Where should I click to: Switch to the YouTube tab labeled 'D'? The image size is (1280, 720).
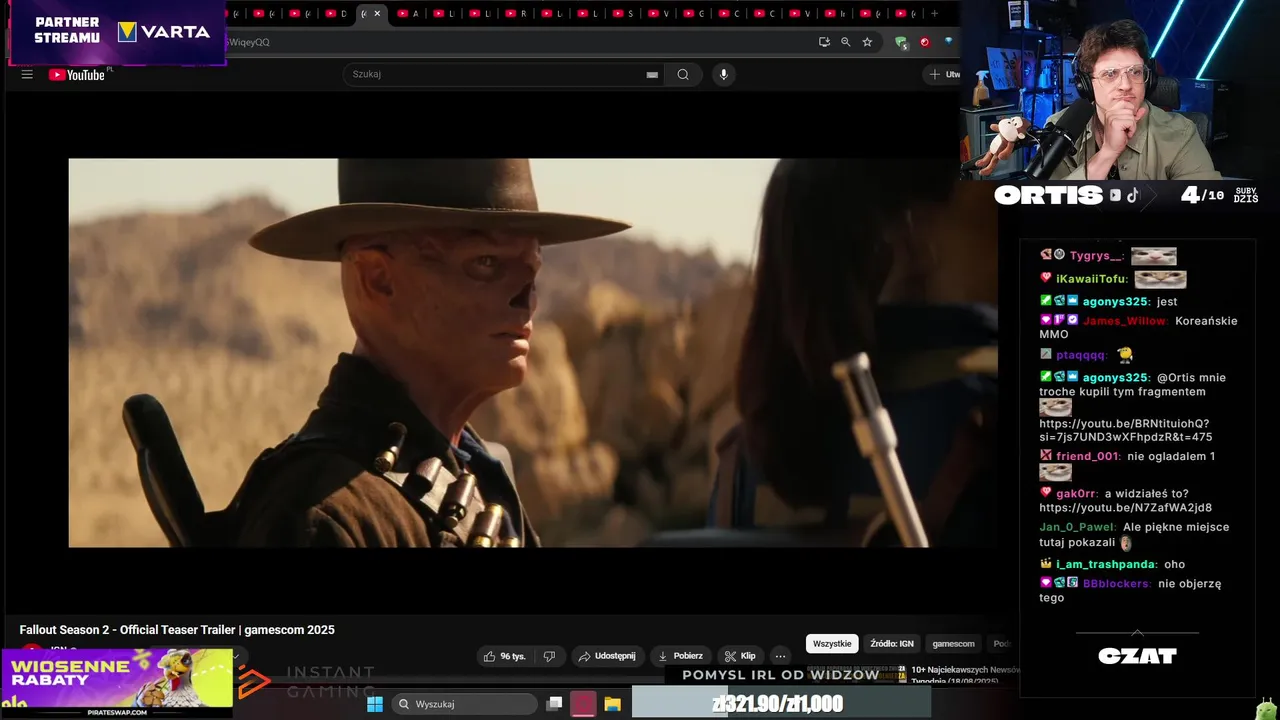336,14
